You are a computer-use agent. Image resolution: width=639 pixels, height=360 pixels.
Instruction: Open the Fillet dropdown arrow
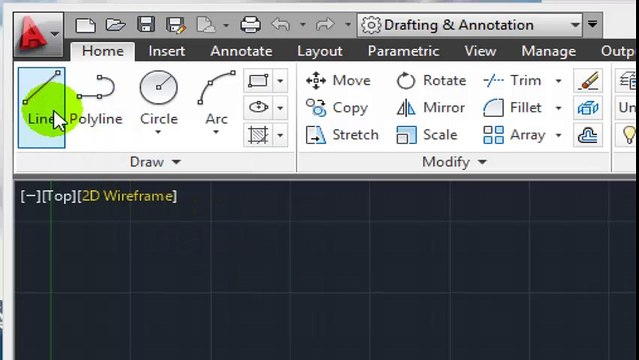559,108
